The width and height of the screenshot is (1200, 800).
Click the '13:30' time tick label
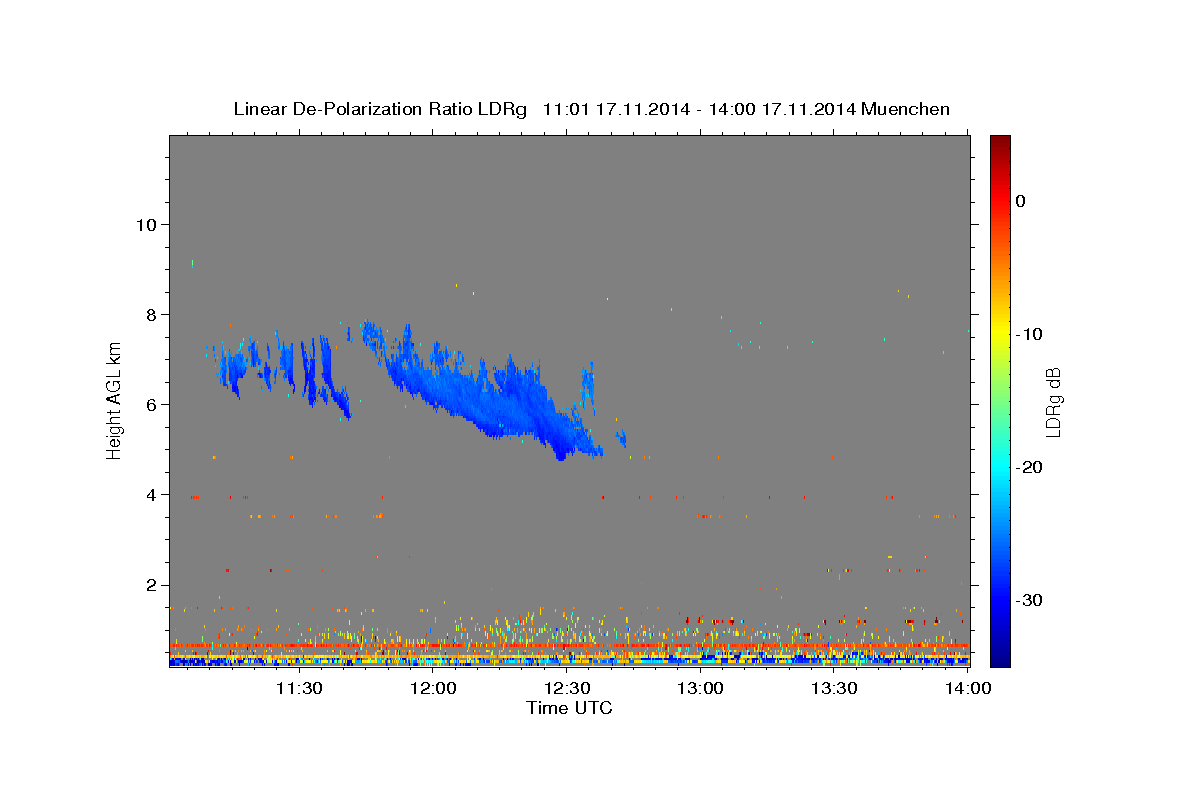[834, 688]
